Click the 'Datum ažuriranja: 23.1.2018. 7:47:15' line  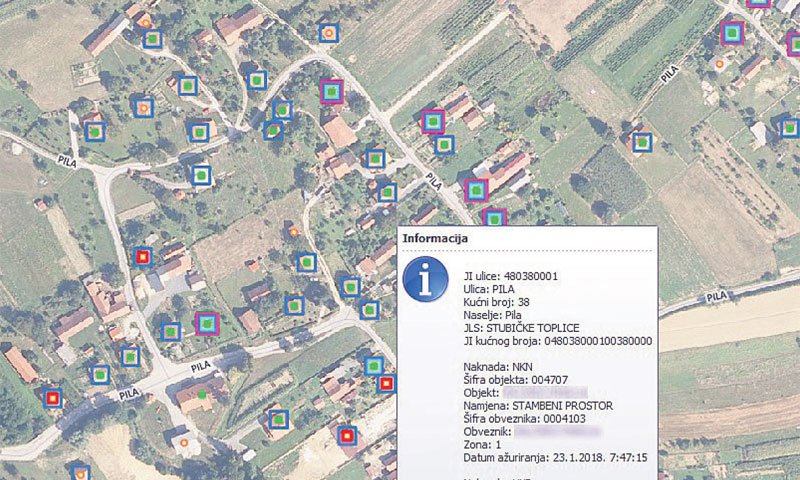pyautogui.click(x=555, y=458)
